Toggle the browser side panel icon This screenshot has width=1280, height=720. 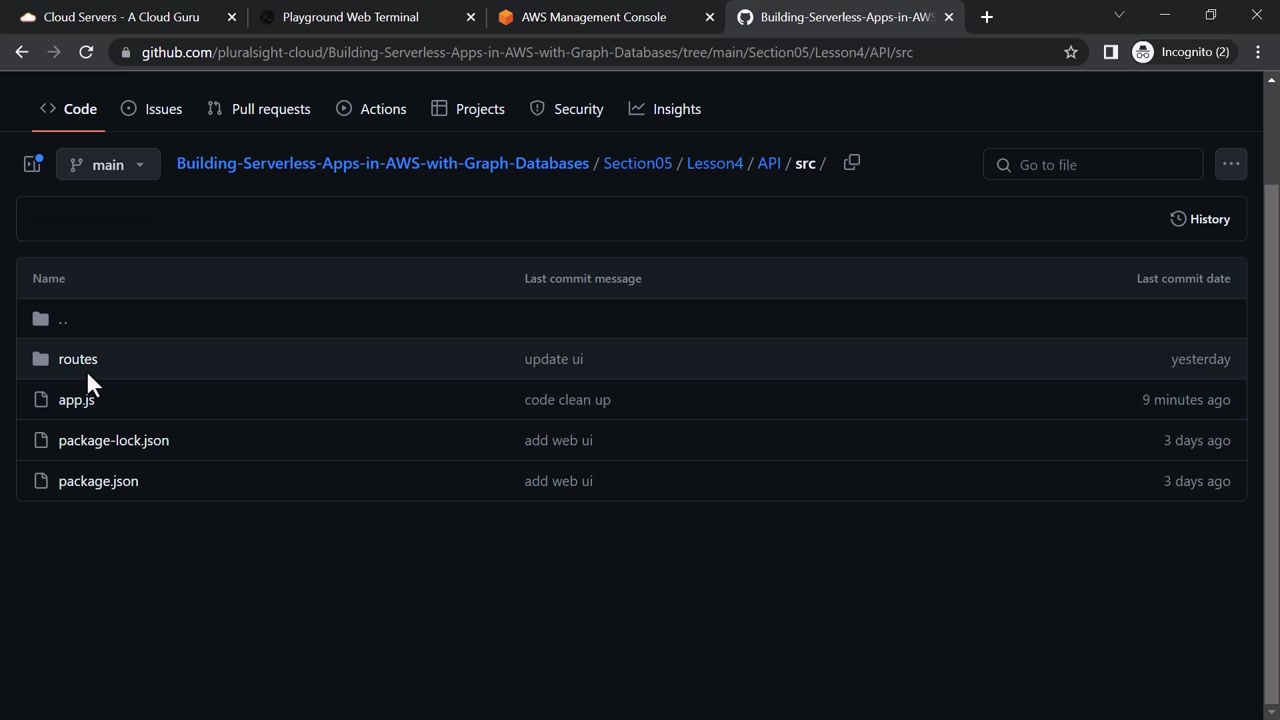[x=1110, y=52]
